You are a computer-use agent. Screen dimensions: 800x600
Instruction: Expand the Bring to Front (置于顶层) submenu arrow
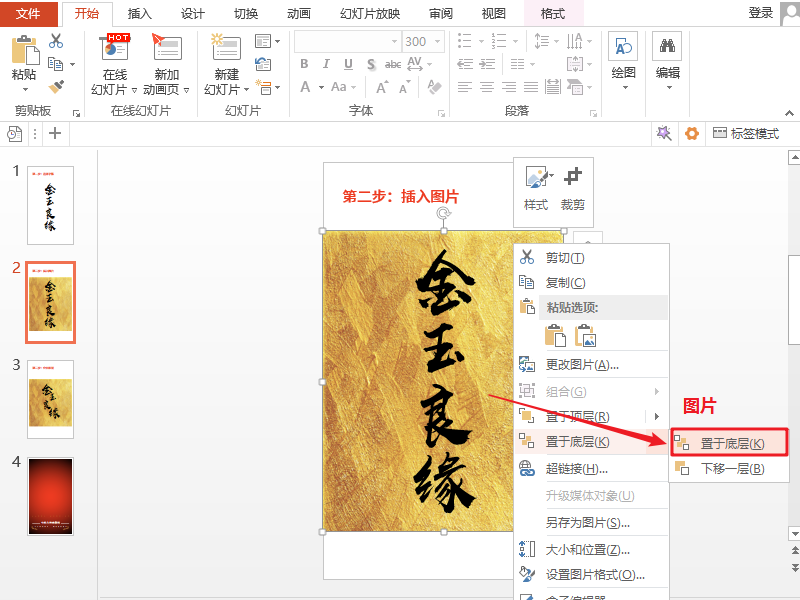(657, 416)
